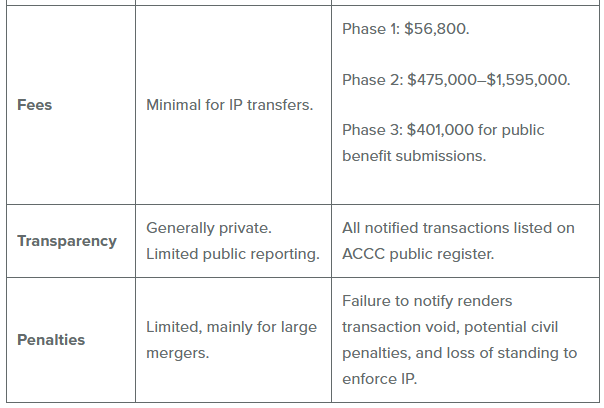Viewport: 604px width, 408px height.
Task: Click "penalties, and loss of standing to" line
Action: click(x=459, y=353)
